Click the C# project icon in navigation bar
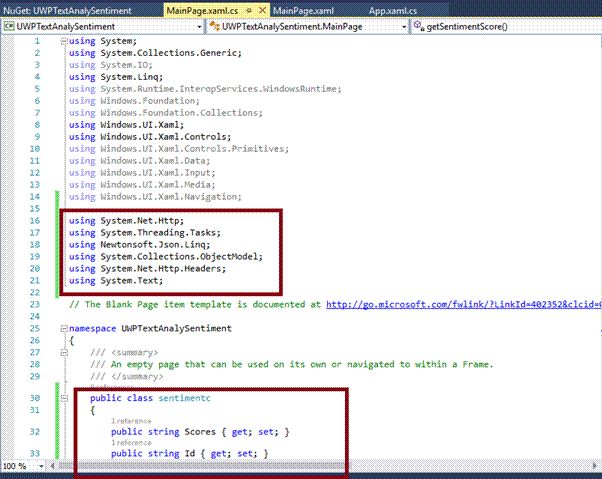The width and height of the screenshot is (602, 479). click(x=9, y=26)
